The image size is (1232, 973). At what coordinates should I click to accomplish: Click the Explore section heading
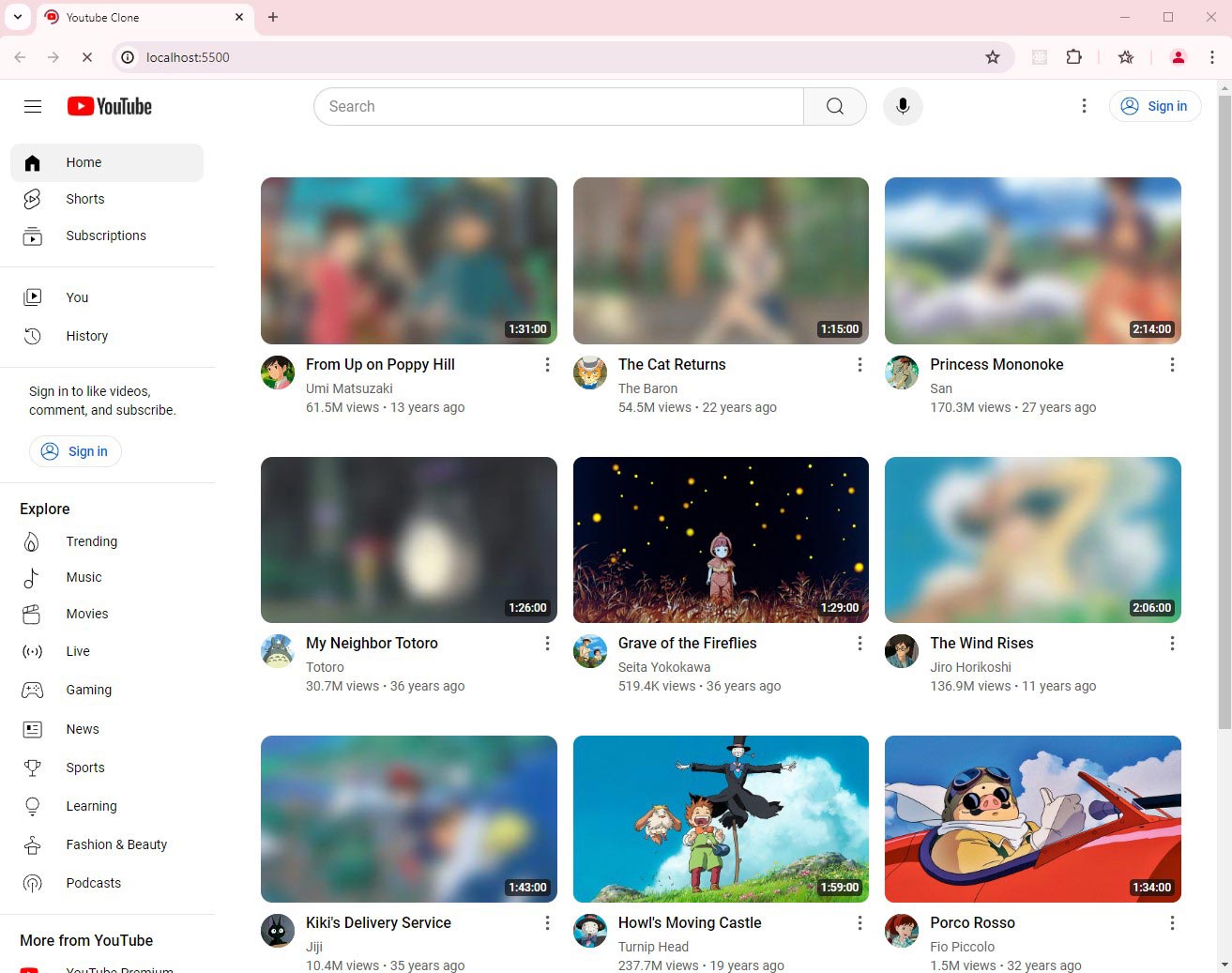[x=45, y=509]
